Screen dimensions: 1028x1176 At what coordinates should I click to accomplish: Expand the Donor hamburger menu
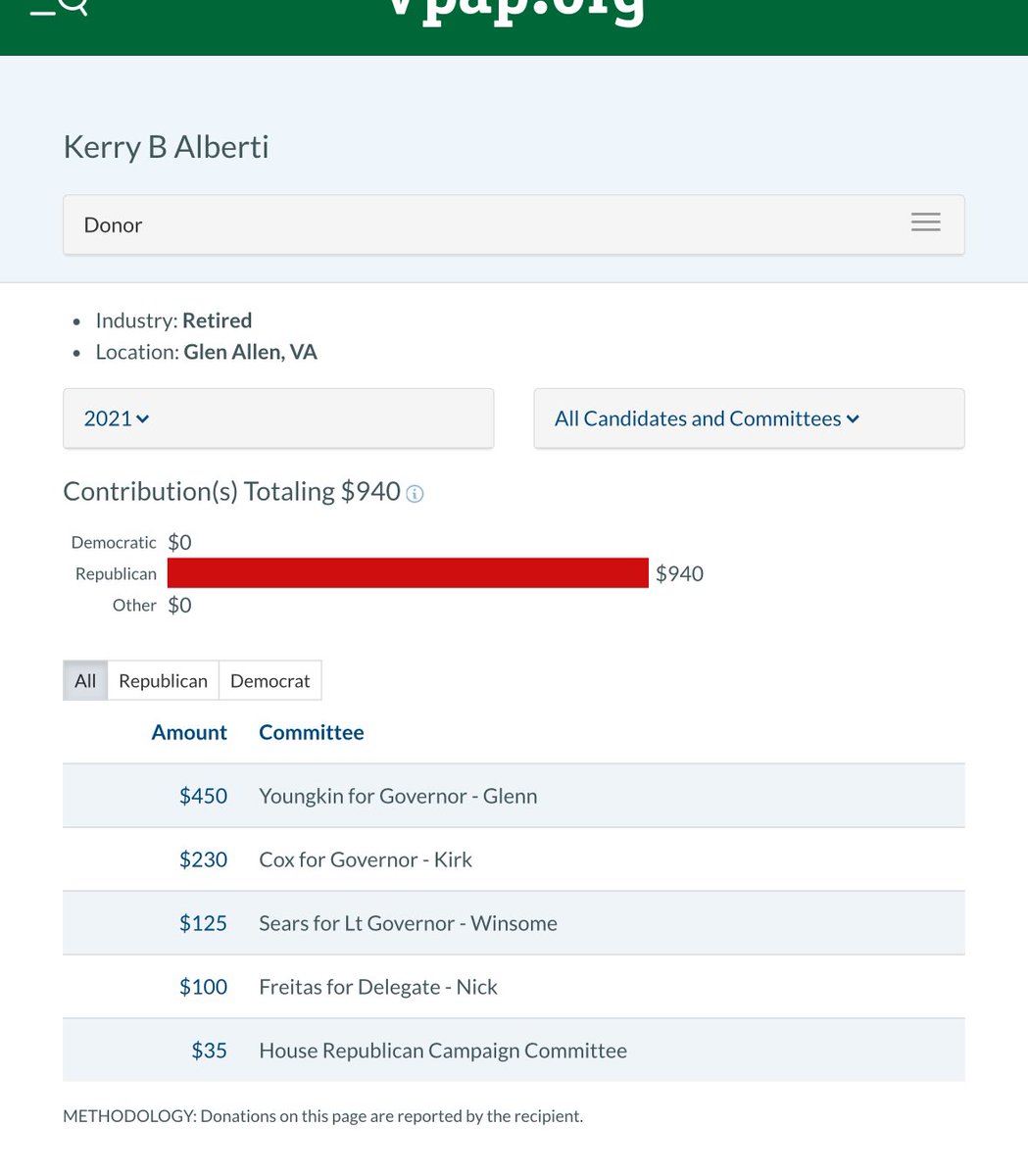[925, 222]
